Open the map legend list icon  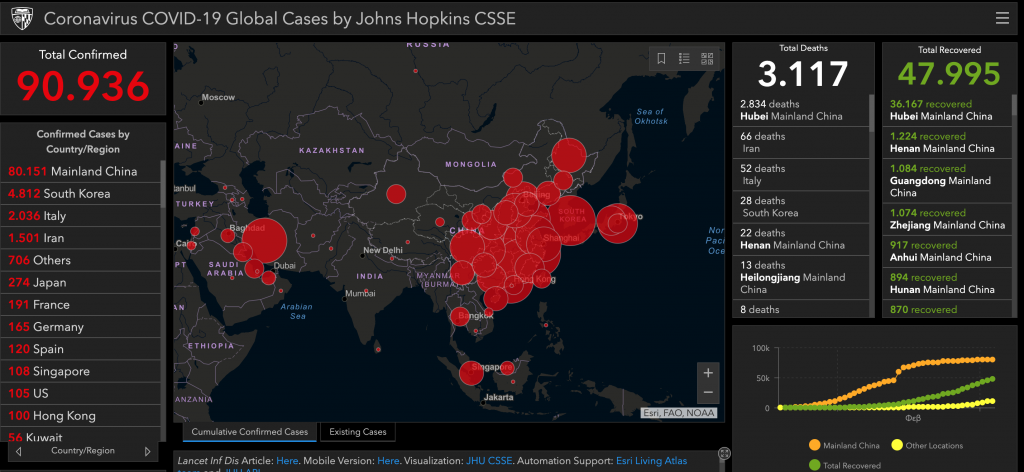[x=684, y=59]
